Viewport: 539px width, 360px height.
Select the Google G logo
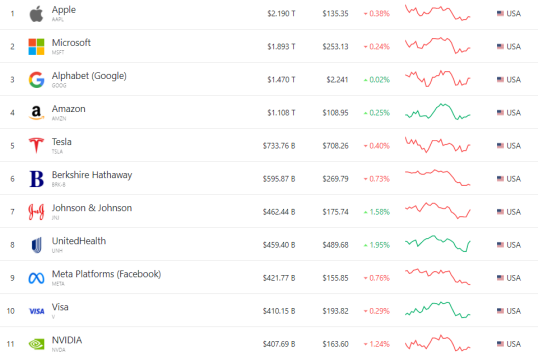(x=36, y=80)
